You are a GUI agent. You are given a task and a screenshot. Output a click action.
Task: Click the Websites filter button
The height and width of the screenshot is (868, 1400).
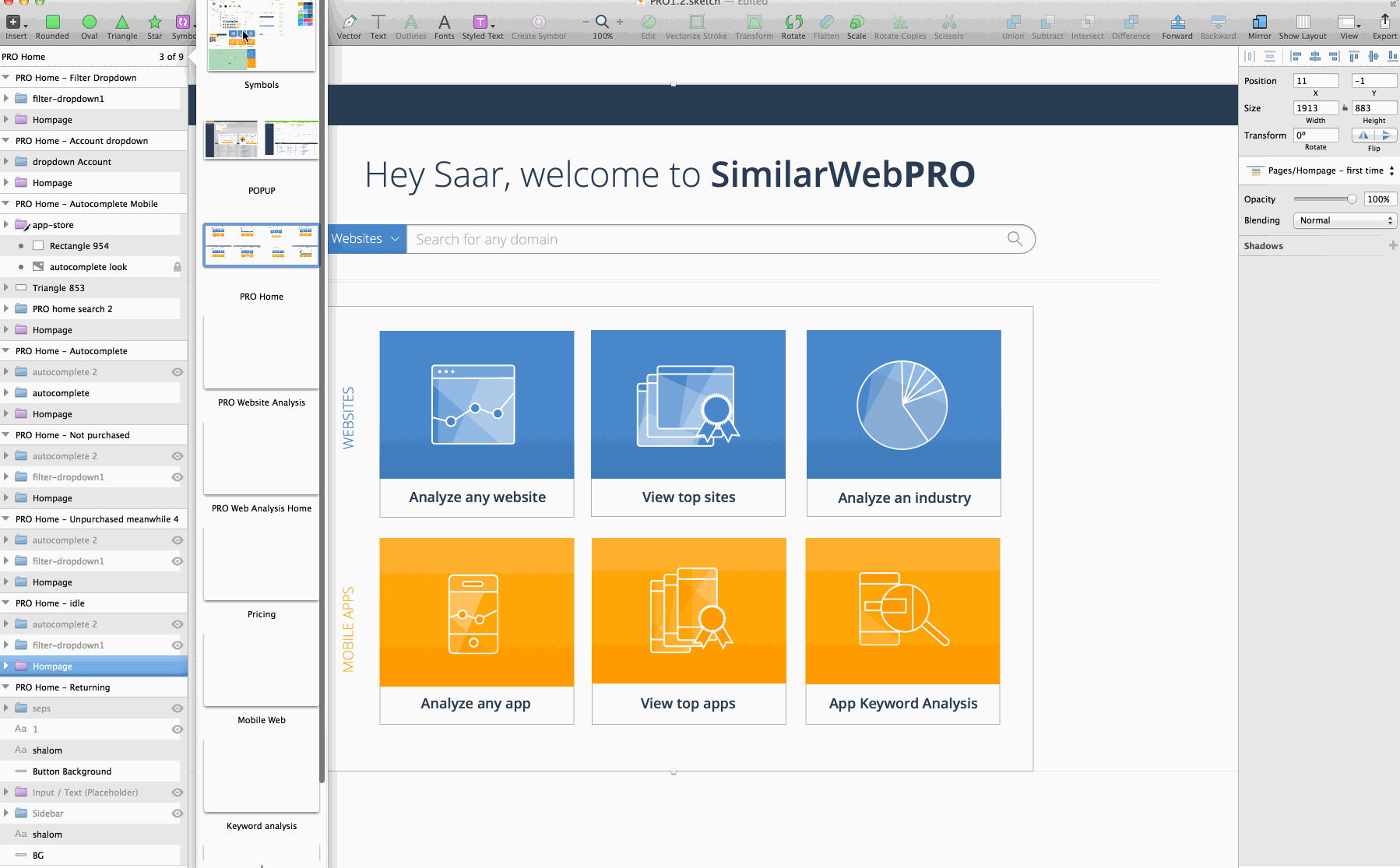pos(366,239)
